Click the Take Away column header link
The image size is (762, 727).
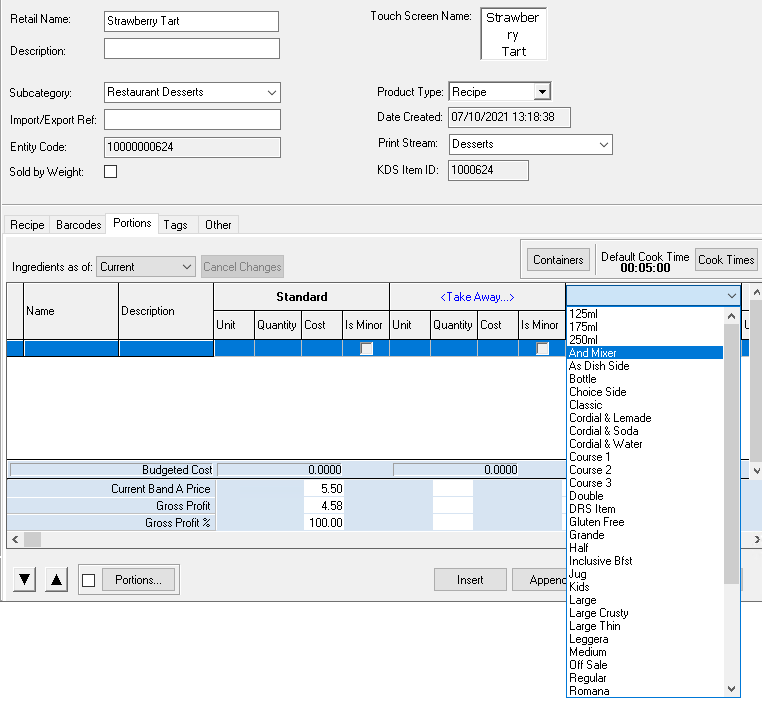(476, 296)
